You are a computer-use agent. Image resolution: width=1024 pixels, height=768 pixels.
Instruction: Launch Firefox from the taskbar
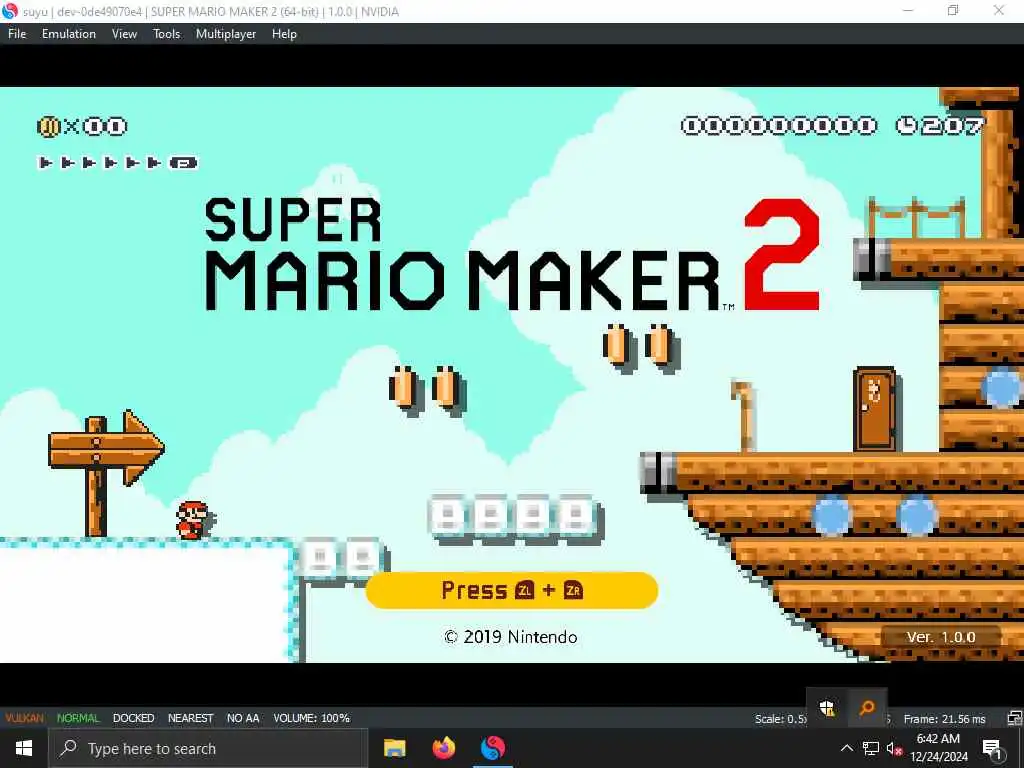point(444,748)
